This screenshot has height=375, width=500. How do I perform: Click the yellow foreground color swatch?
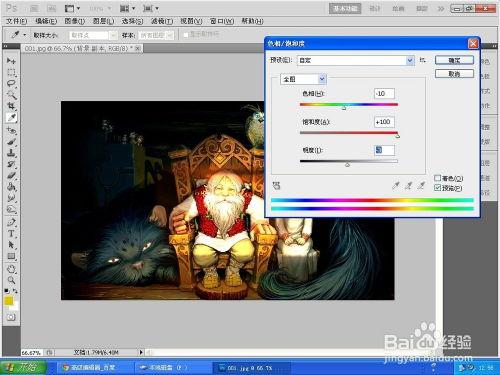[9, 301]
